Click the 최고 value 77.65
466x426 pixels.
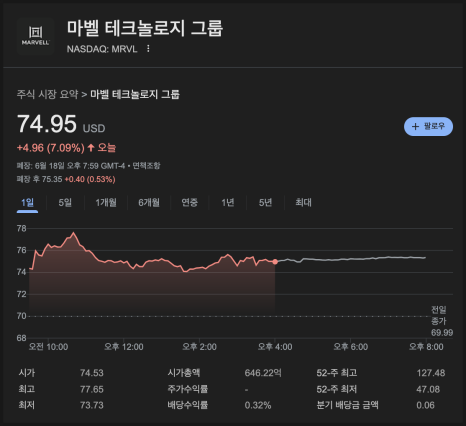(x=92, y=389)
